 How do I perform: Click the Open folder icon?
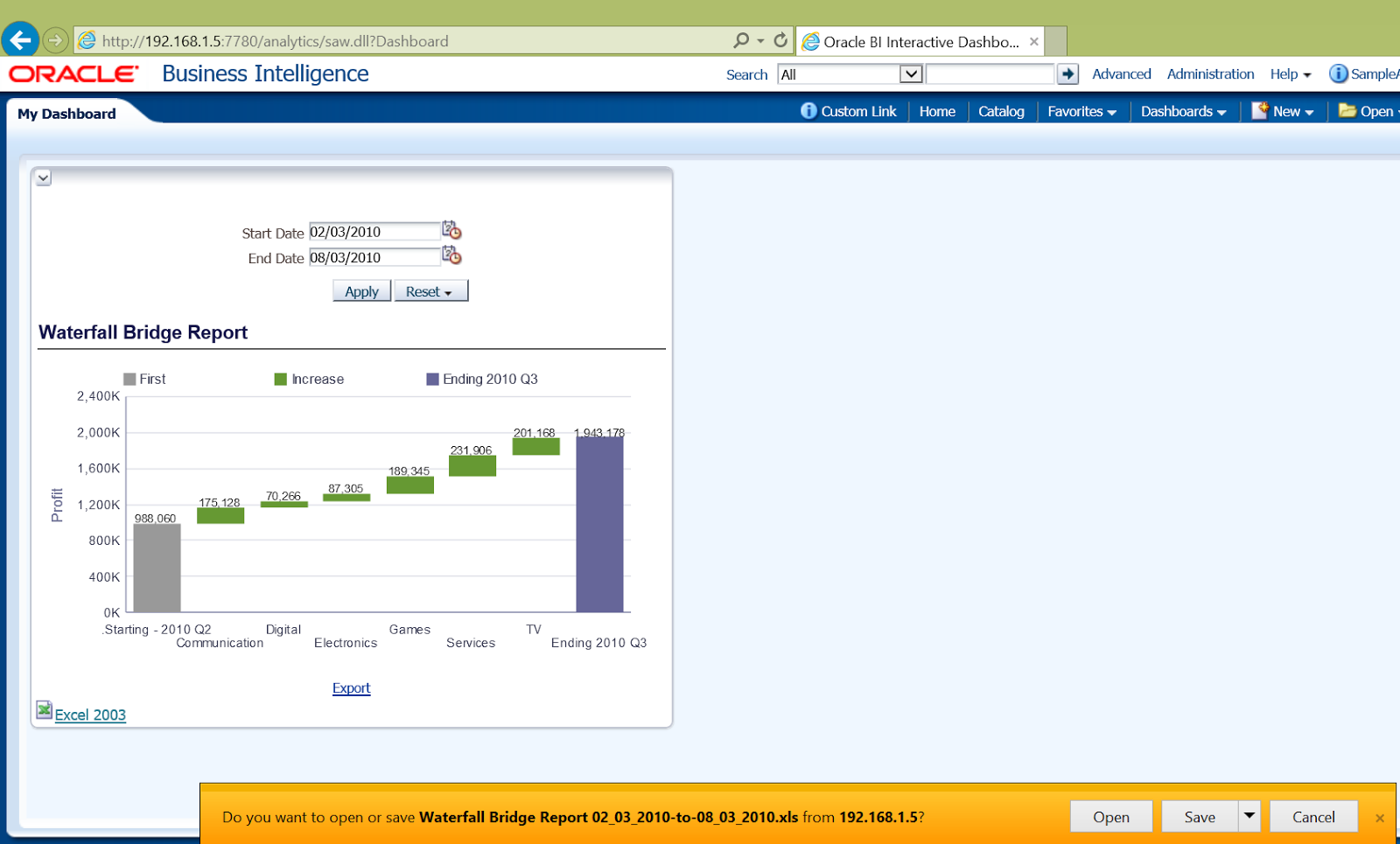click(x=1347, y=110)
